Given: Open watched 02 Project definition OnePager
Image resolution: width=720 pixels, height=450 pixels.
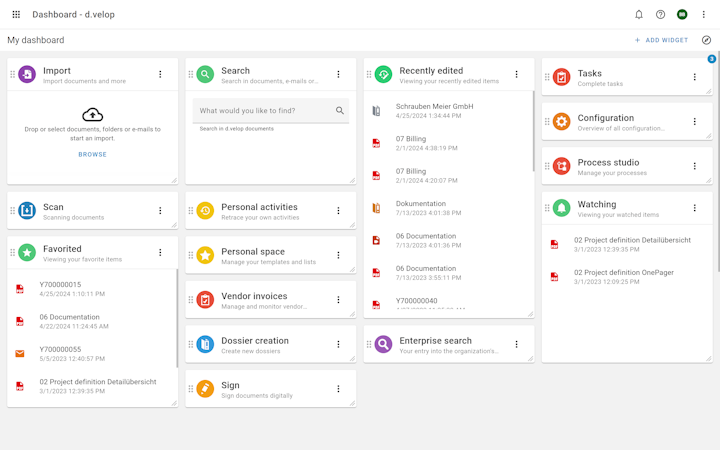Looking at the screenshot, I should tap(627, 277).
